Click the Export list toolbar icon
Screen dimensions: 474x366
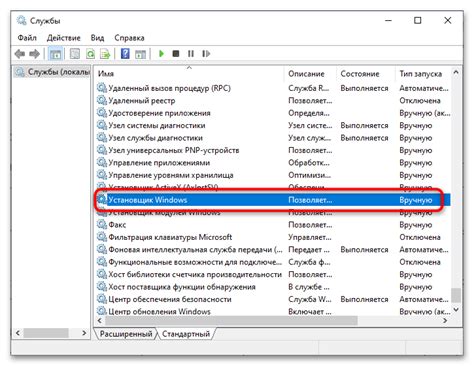pyautogui.click(x=105, y=54)
